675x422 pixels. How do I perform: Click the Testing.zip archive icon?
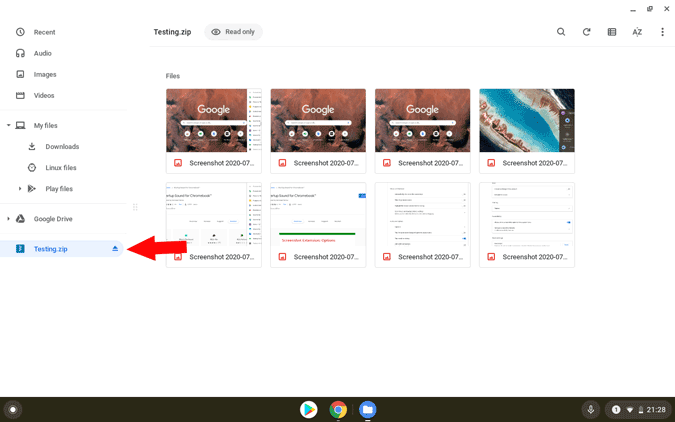(x=20, y=248)
